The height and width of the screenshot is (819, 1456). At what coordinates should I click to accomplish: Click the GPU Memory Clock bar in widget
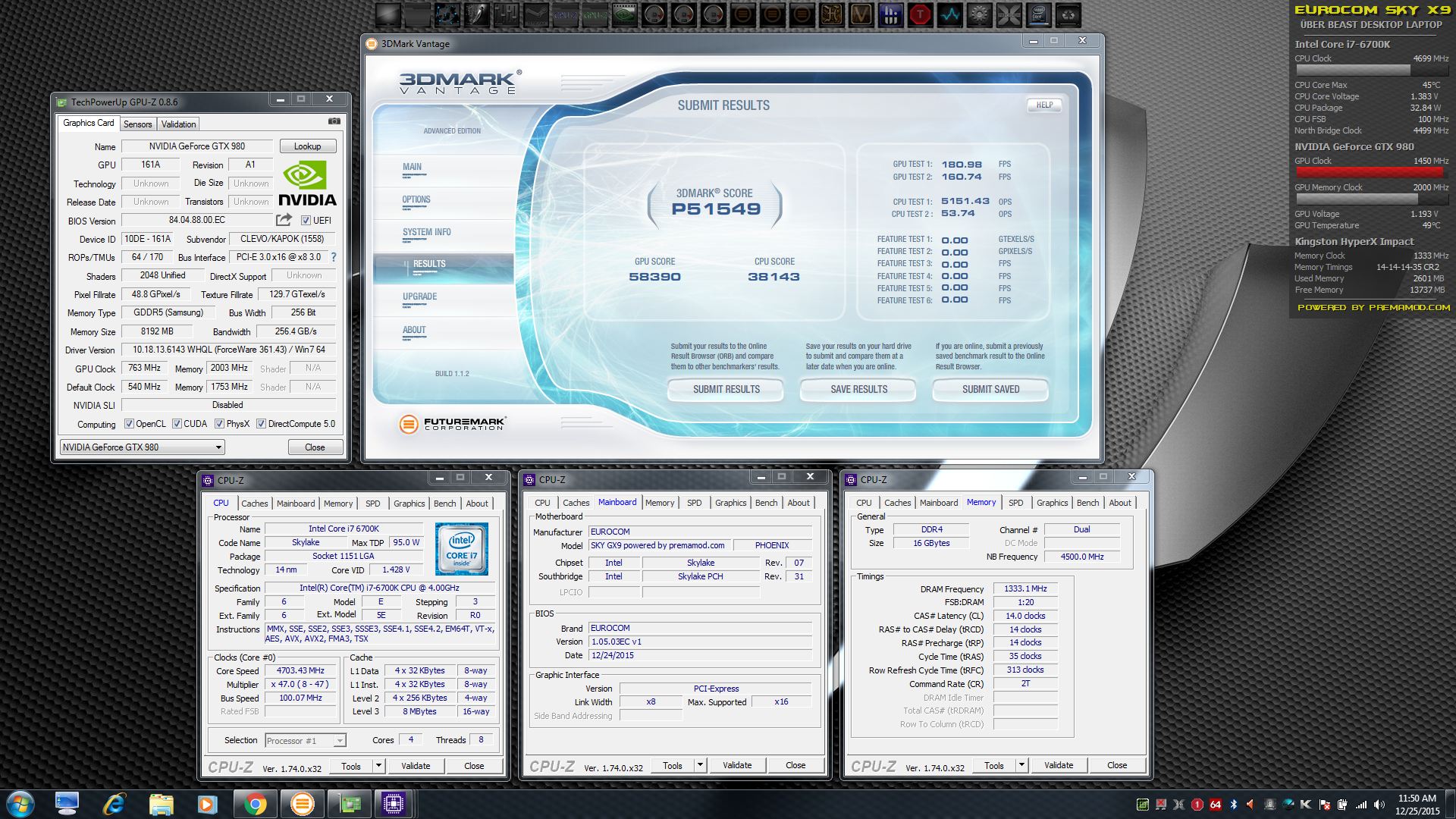(x=1371, y=199)
